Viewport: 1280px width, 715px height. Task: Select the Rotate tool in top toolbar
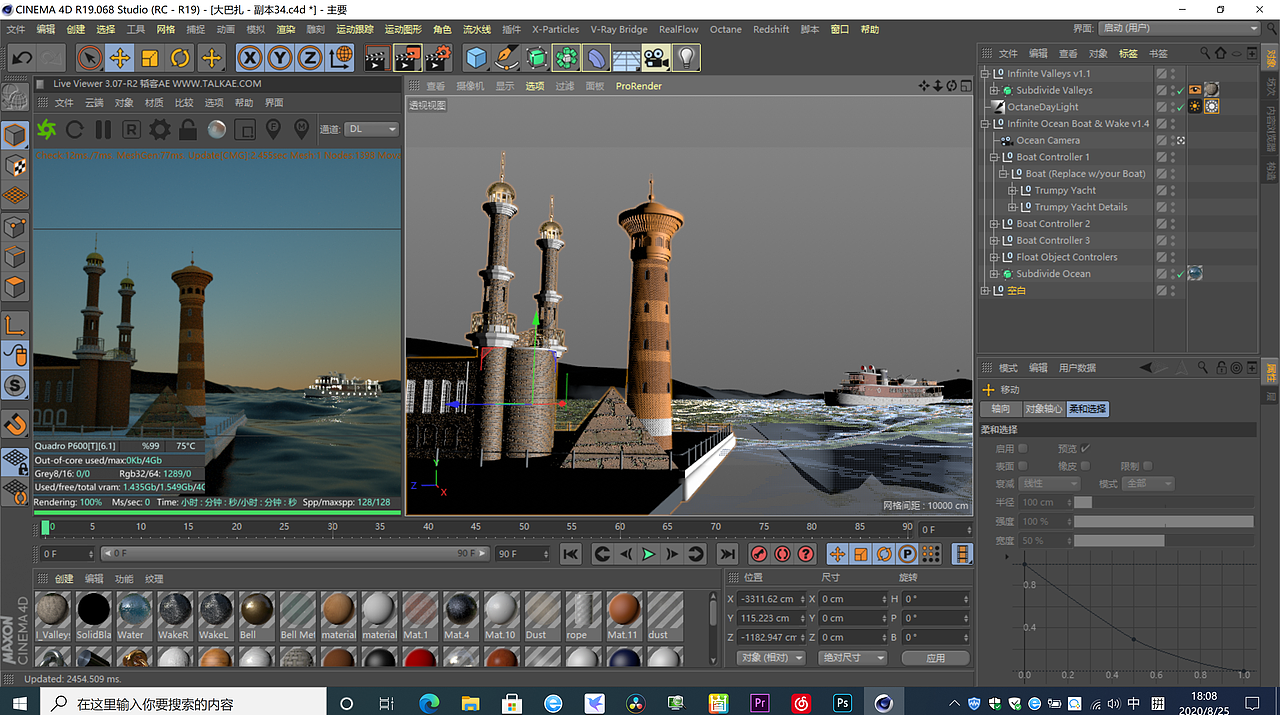[x=180, y=58]
